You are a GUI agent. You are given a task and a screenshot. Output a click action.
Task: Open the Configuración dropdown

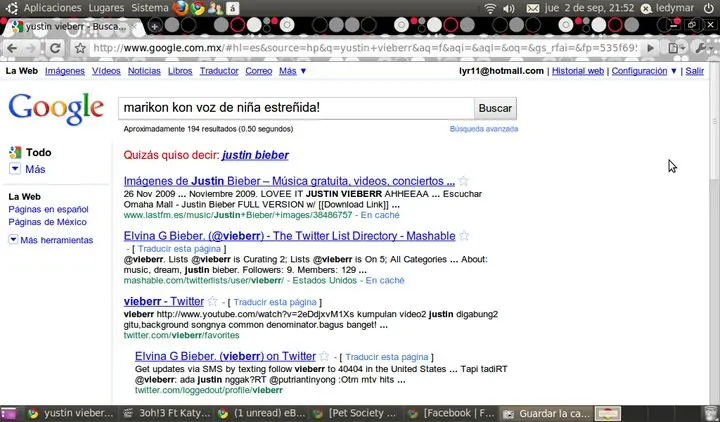[644, 71]
